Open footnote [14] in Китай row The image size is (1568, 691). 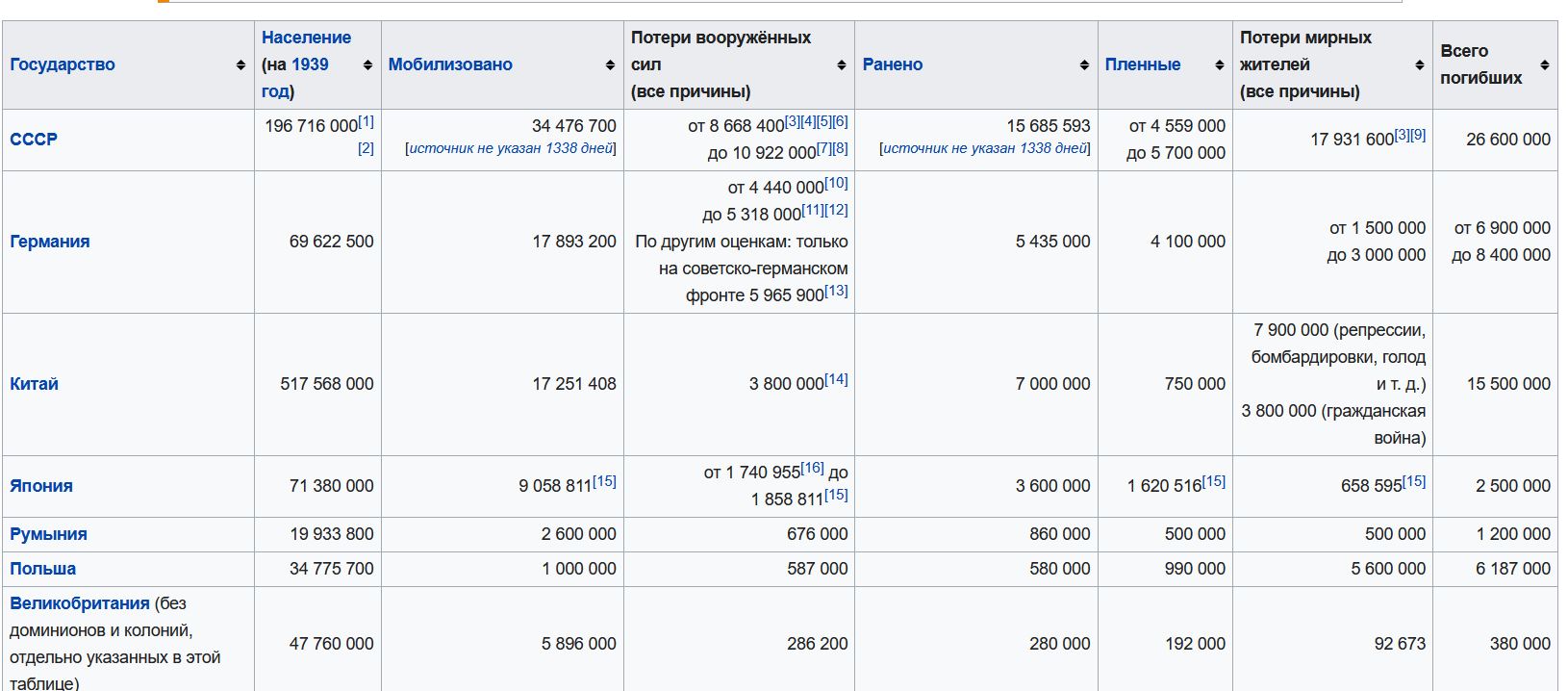(x=837, y=379)
